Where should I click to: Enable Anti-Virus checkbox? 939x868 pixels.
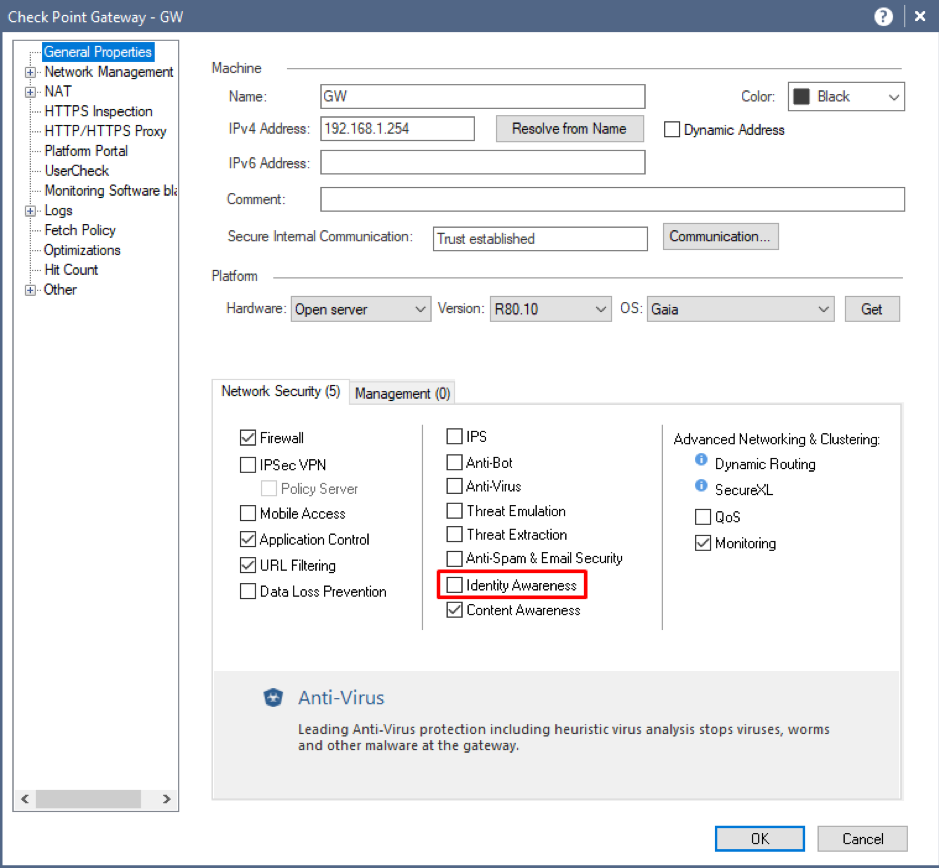[x=455, y=486]
